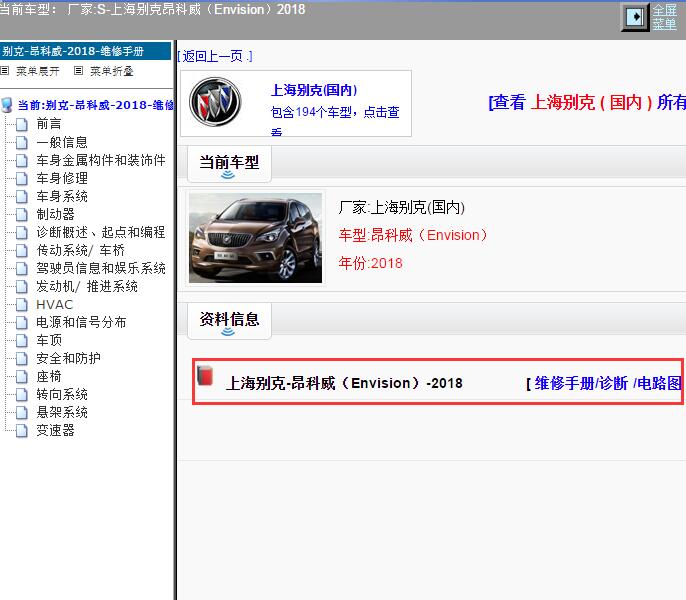Viewport: 686px width, 600px height.
Task: Click page icon beside 驾驶员信息和娱乐系统
Action: coord(22,269)
